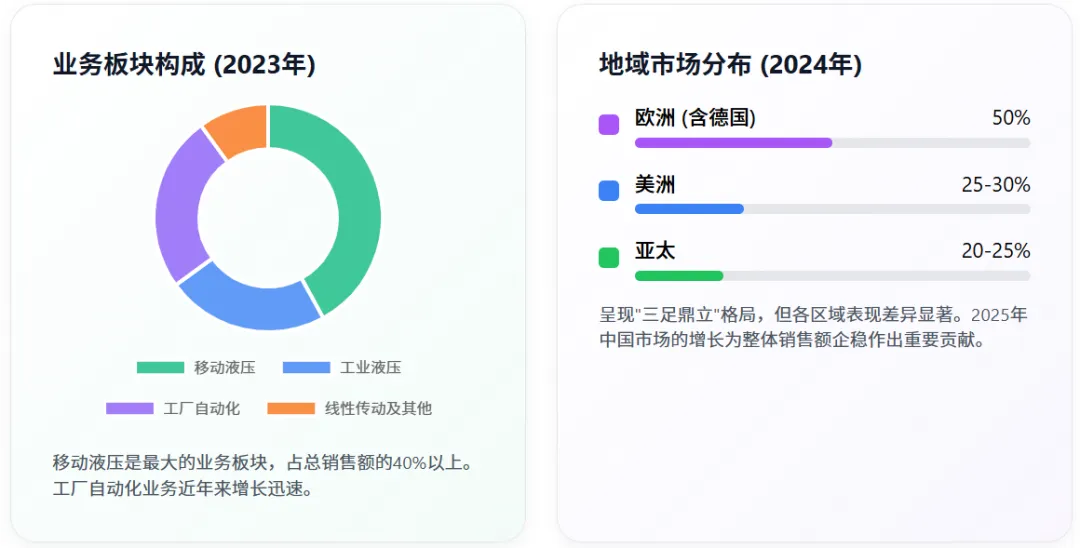Click the 亚太 green progress bar
Viewport: 1080px width, 548px height.
pos(679,275)
